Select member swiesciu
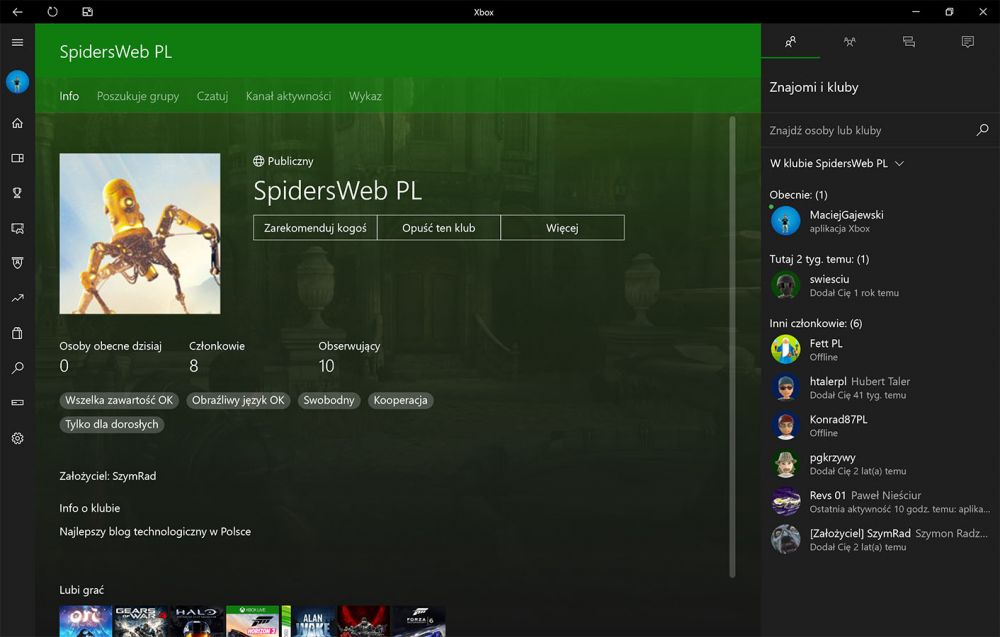1000x637 pixels. tap(880, 286)
